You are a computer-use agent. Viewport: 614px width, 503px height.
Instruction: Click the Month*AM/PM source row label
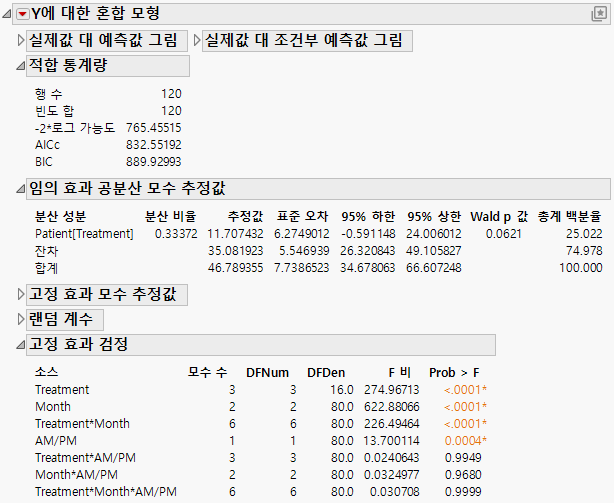tap(76, 475)
